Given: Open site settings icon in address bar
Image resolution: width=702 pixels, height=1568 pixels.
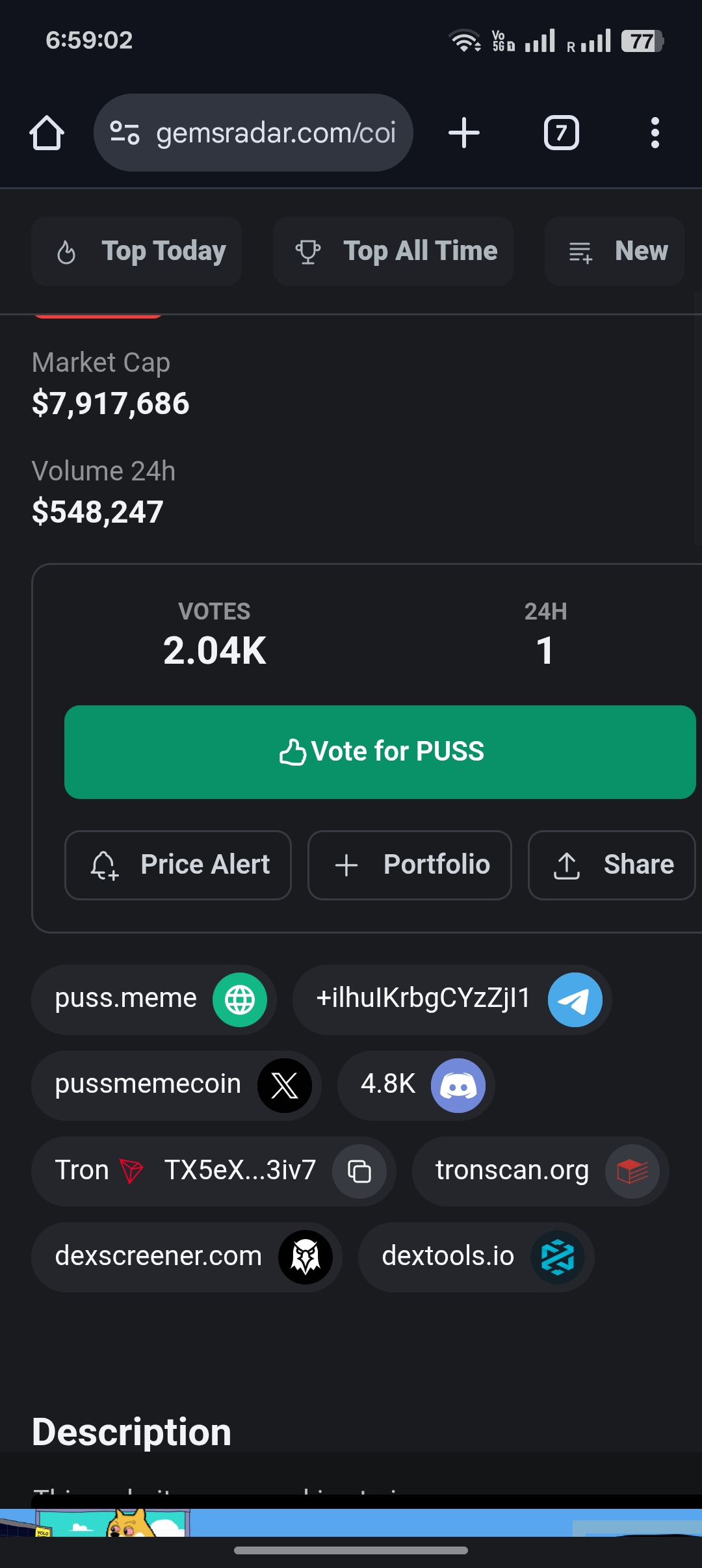Looking at the screenshot, I should click(124, 133).
